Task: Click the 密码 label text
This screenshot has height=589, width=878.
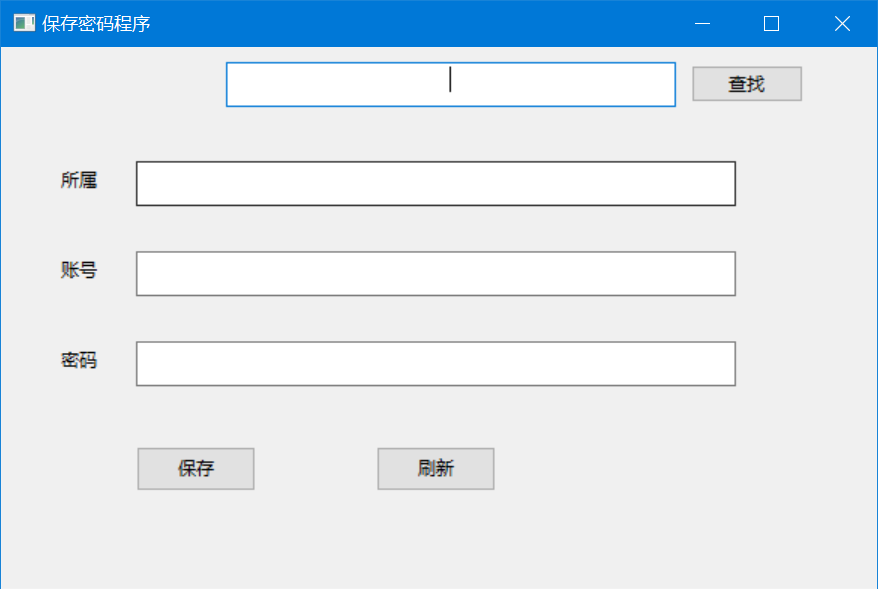Action: point(79,360)
